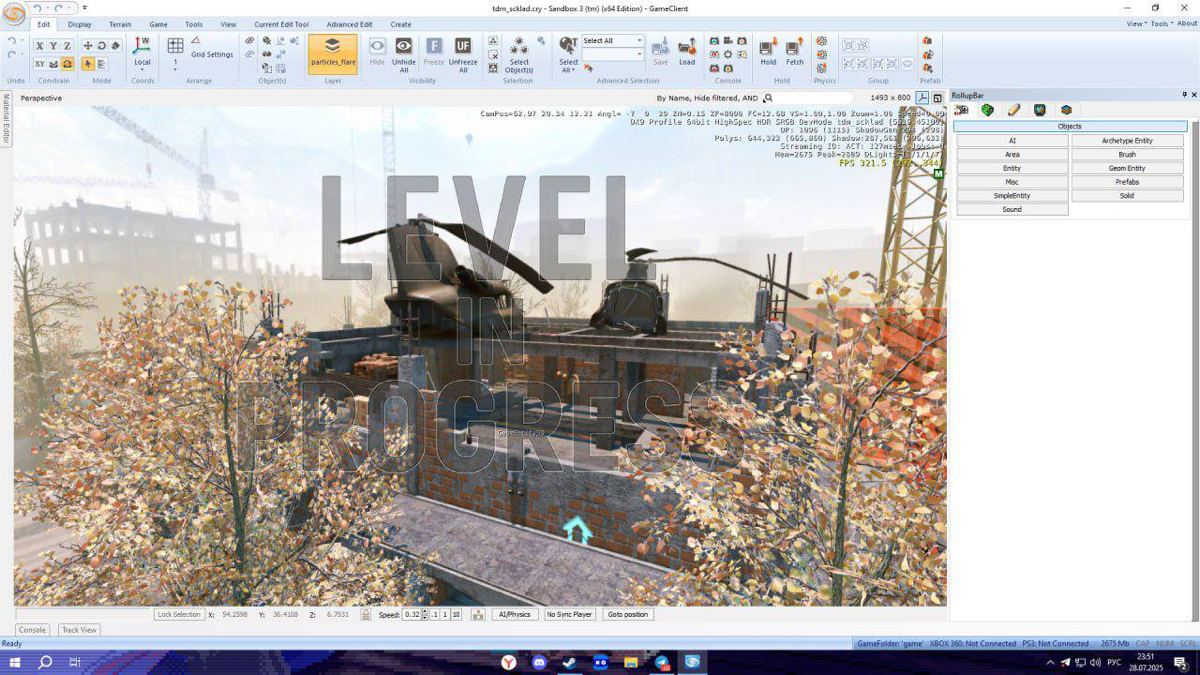
Task: Open the pencil RollupBar tab
Action: (x=1014, y=110)
